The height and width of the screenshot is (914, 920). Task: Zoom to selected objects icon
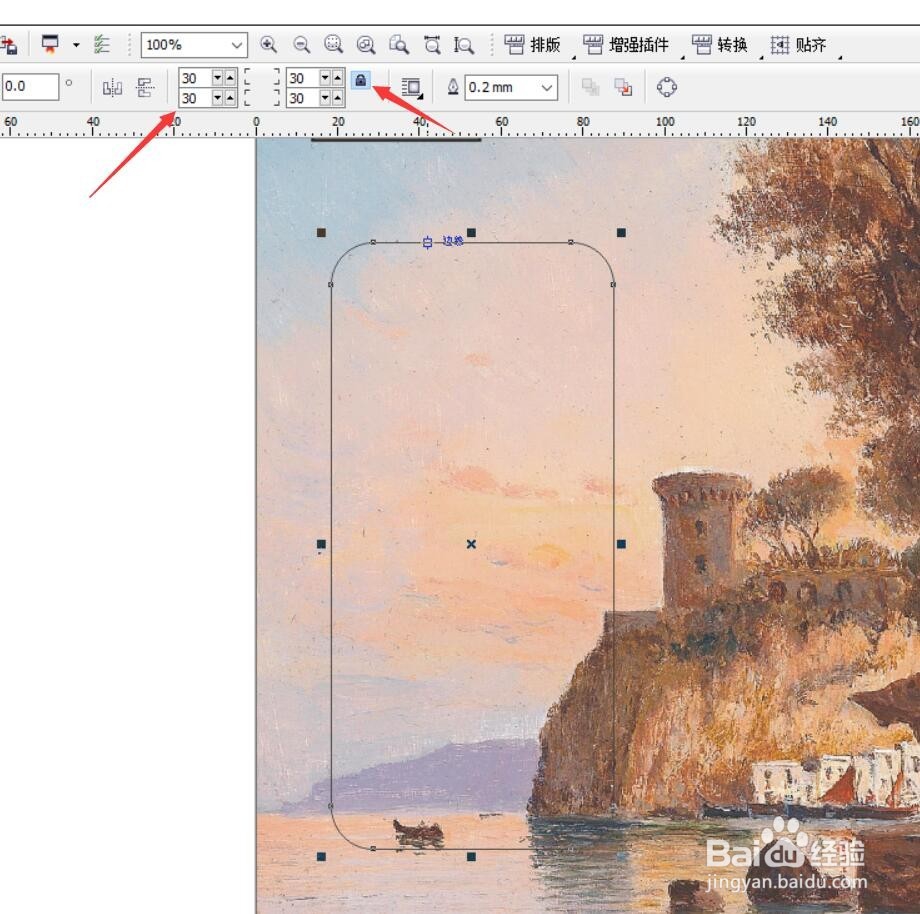[x=333, y=45]
